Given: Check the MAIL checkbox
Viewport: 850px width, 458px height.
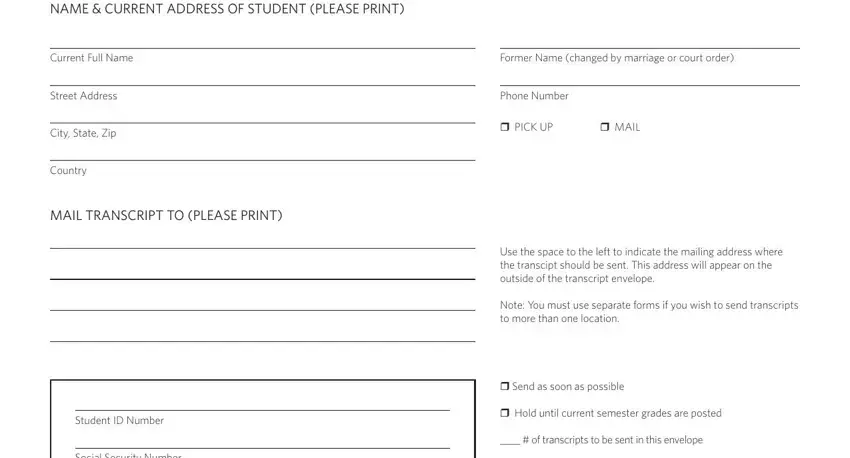Looking at the screenshot, I should coord(605,127).
